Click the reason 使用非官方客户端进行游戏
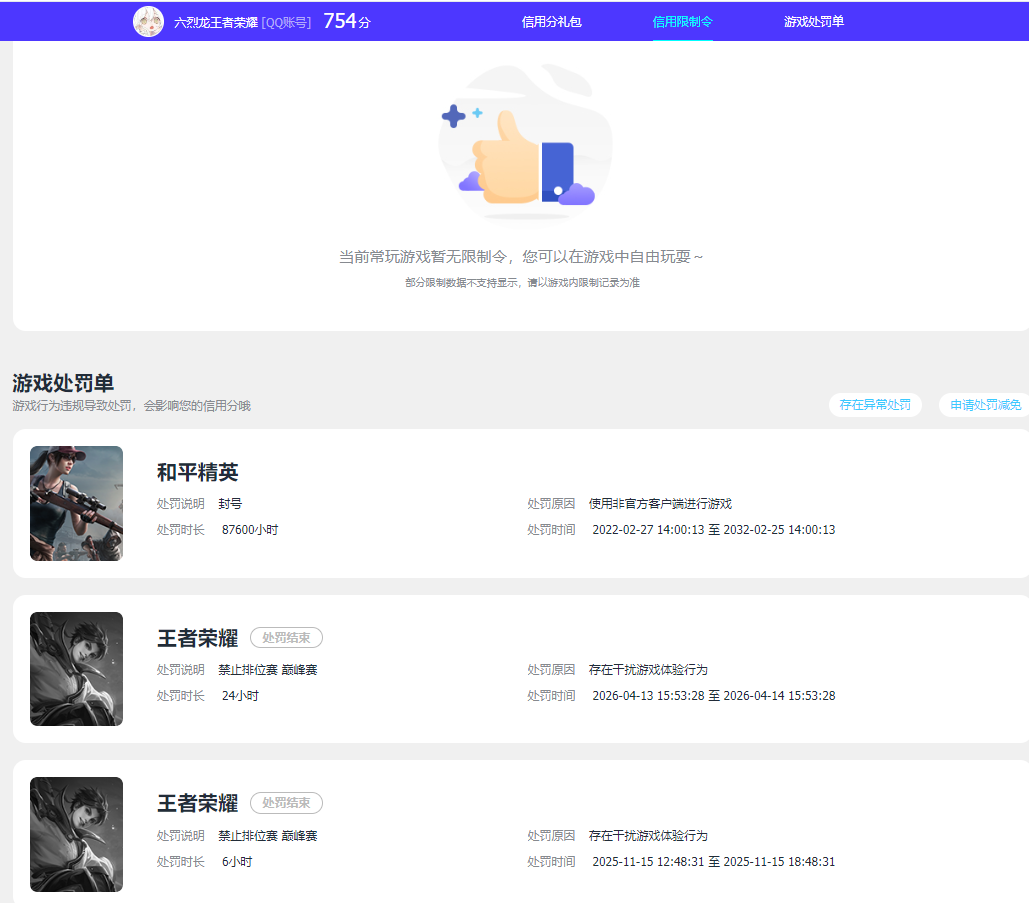The width and height of the screenshot is (1029, 903). pos(660,503)
